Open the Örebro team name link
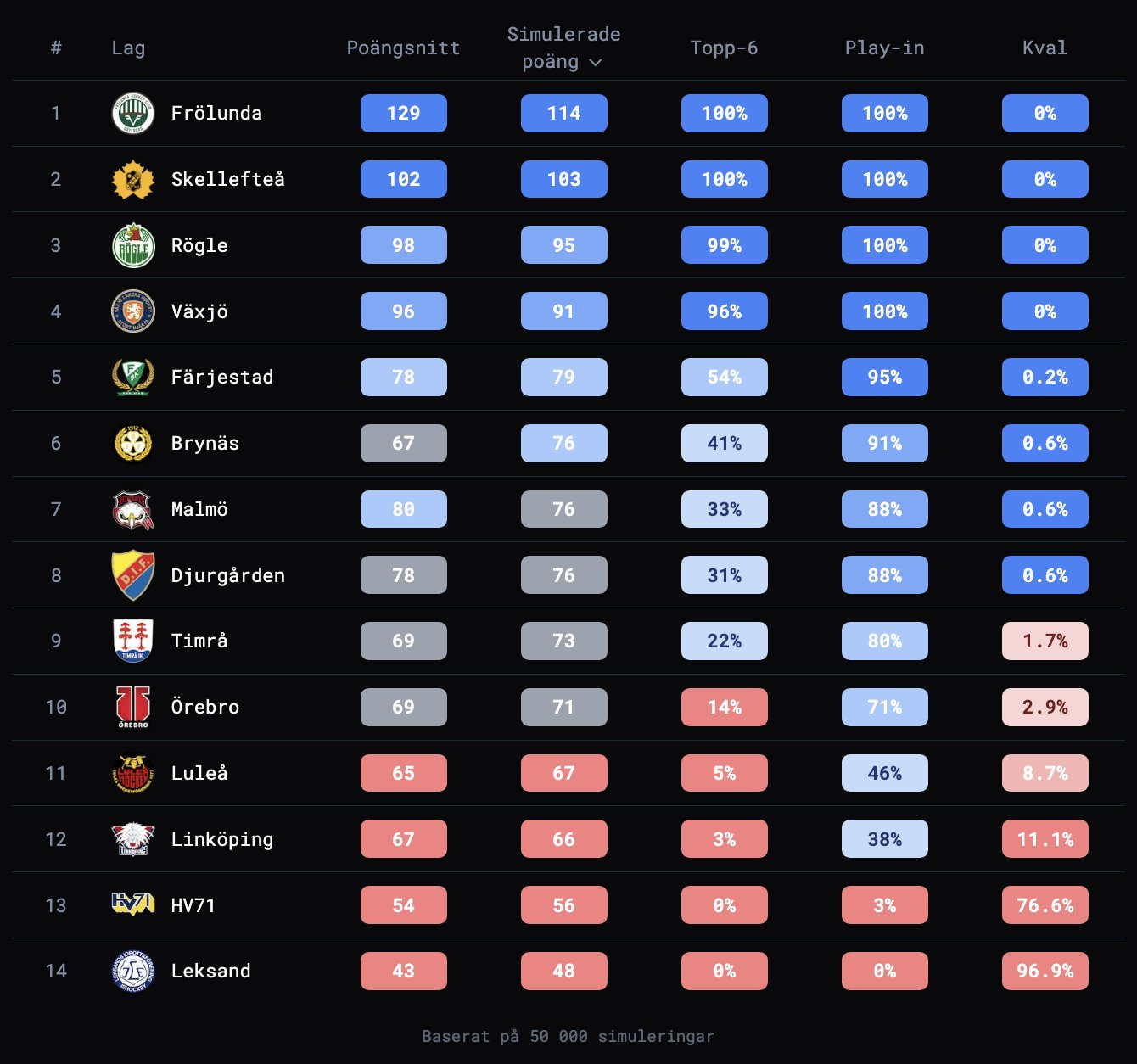The height and width of the screenshot is (1064, 1137). (205, 707)
